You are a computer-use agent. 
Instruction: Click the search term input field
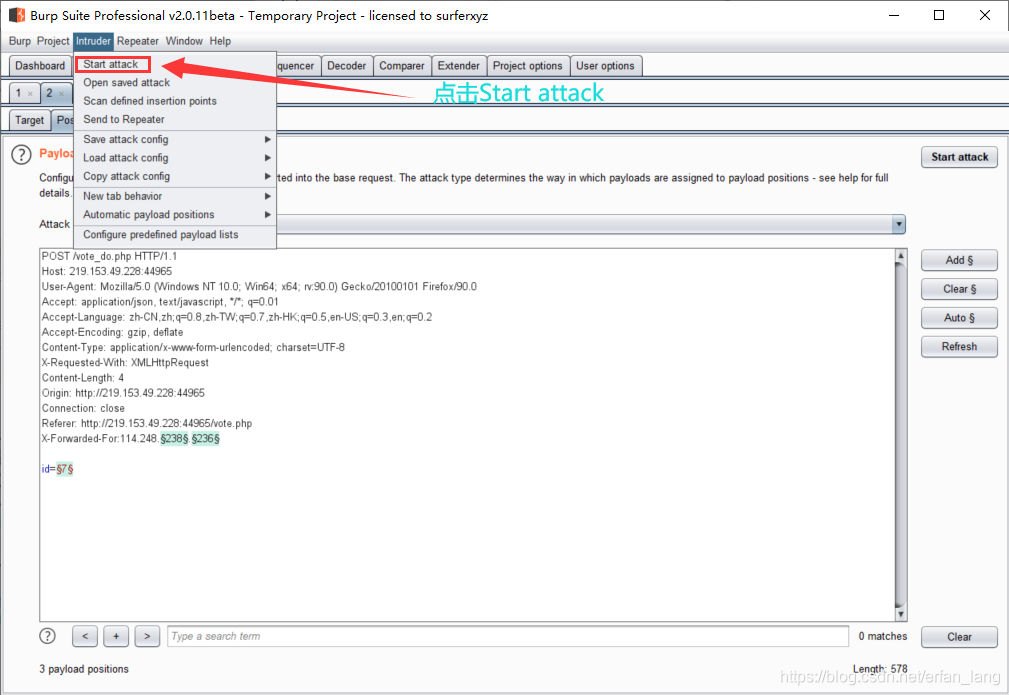[x=508, y=636]
